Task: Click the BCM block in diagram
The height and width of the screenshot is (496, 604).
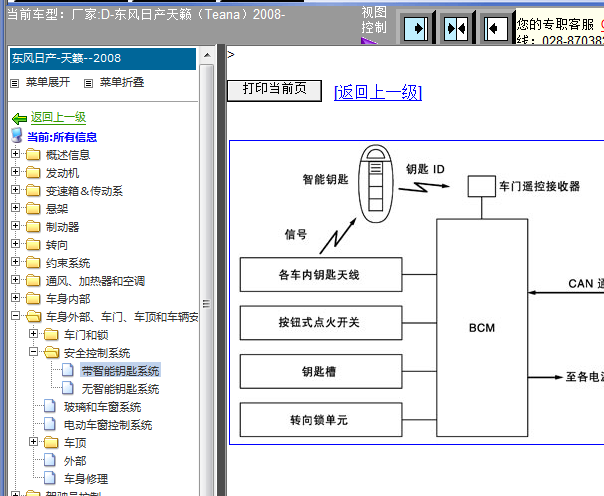Action: (x=482, y=328)
